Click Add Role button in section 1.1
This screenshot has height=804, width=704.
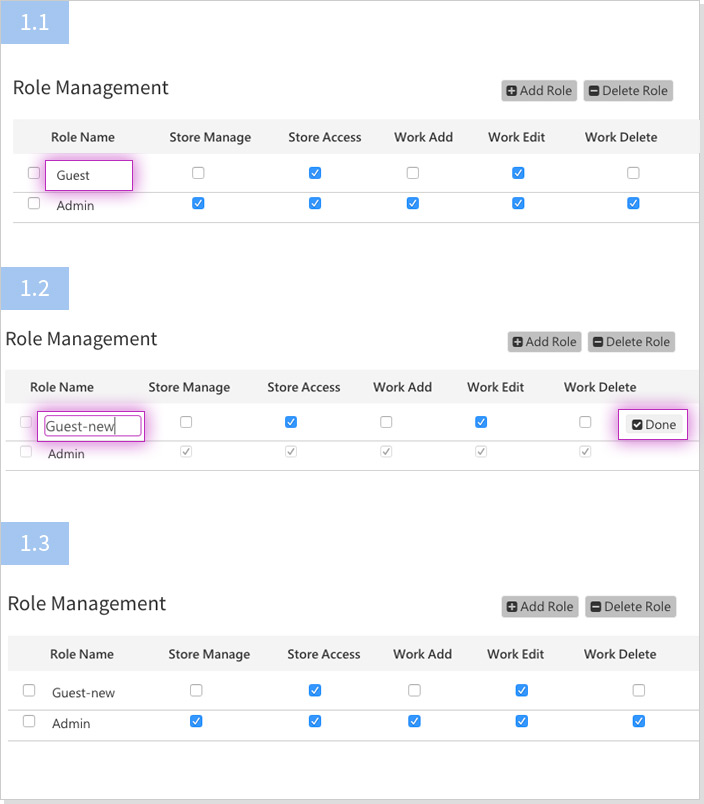coord(539,91)
